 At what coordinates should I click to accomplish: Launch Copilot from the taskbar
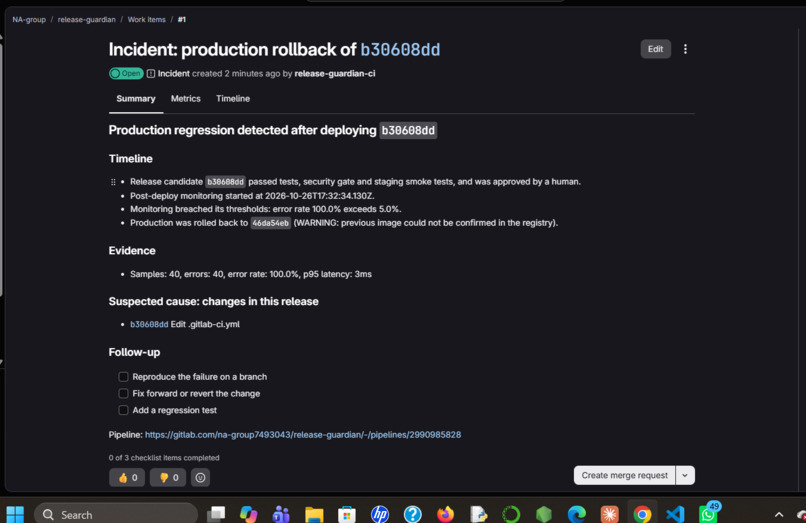248,514
